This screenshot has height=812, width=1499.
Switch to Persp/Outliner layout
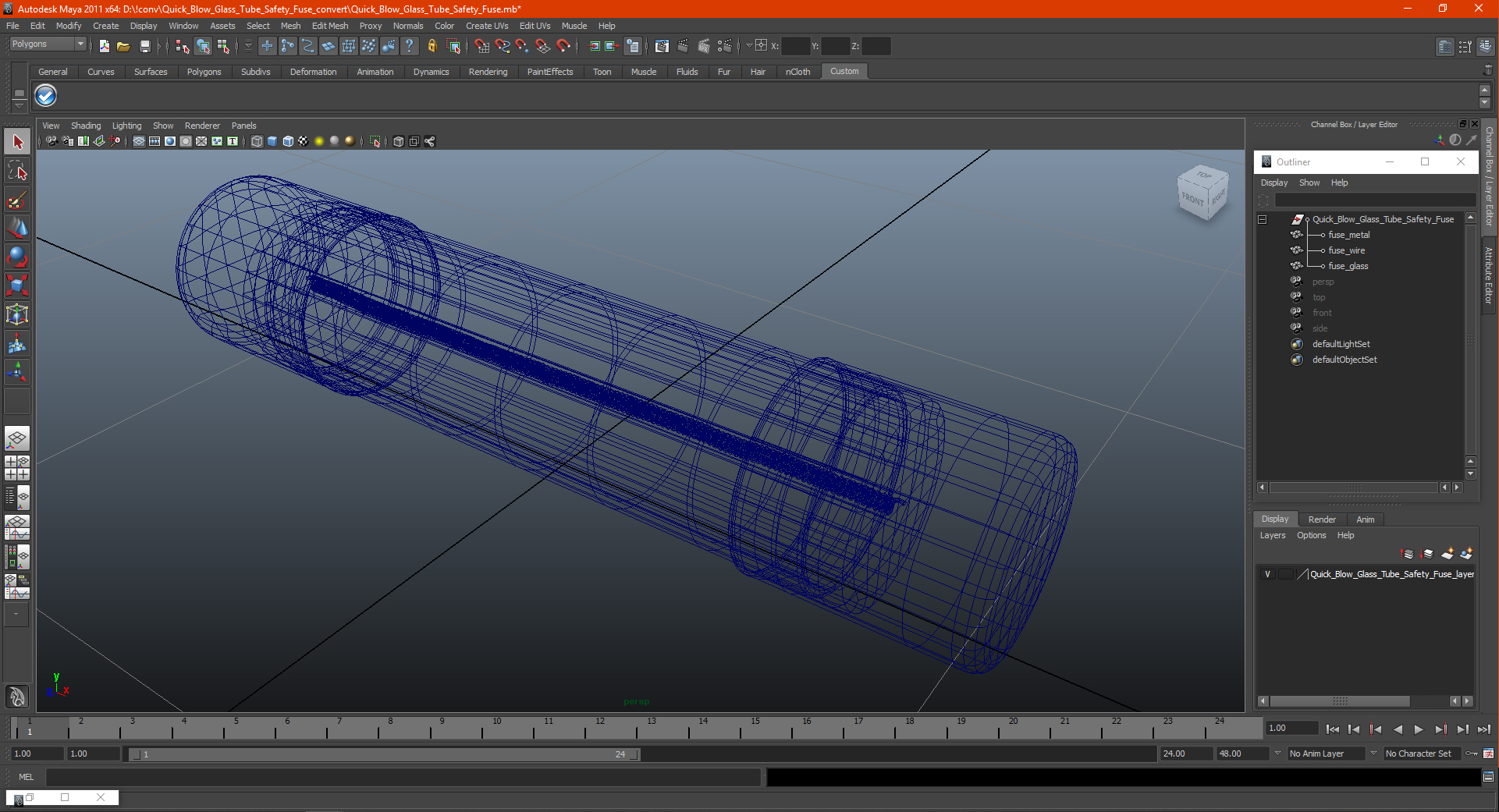[17, 498]
